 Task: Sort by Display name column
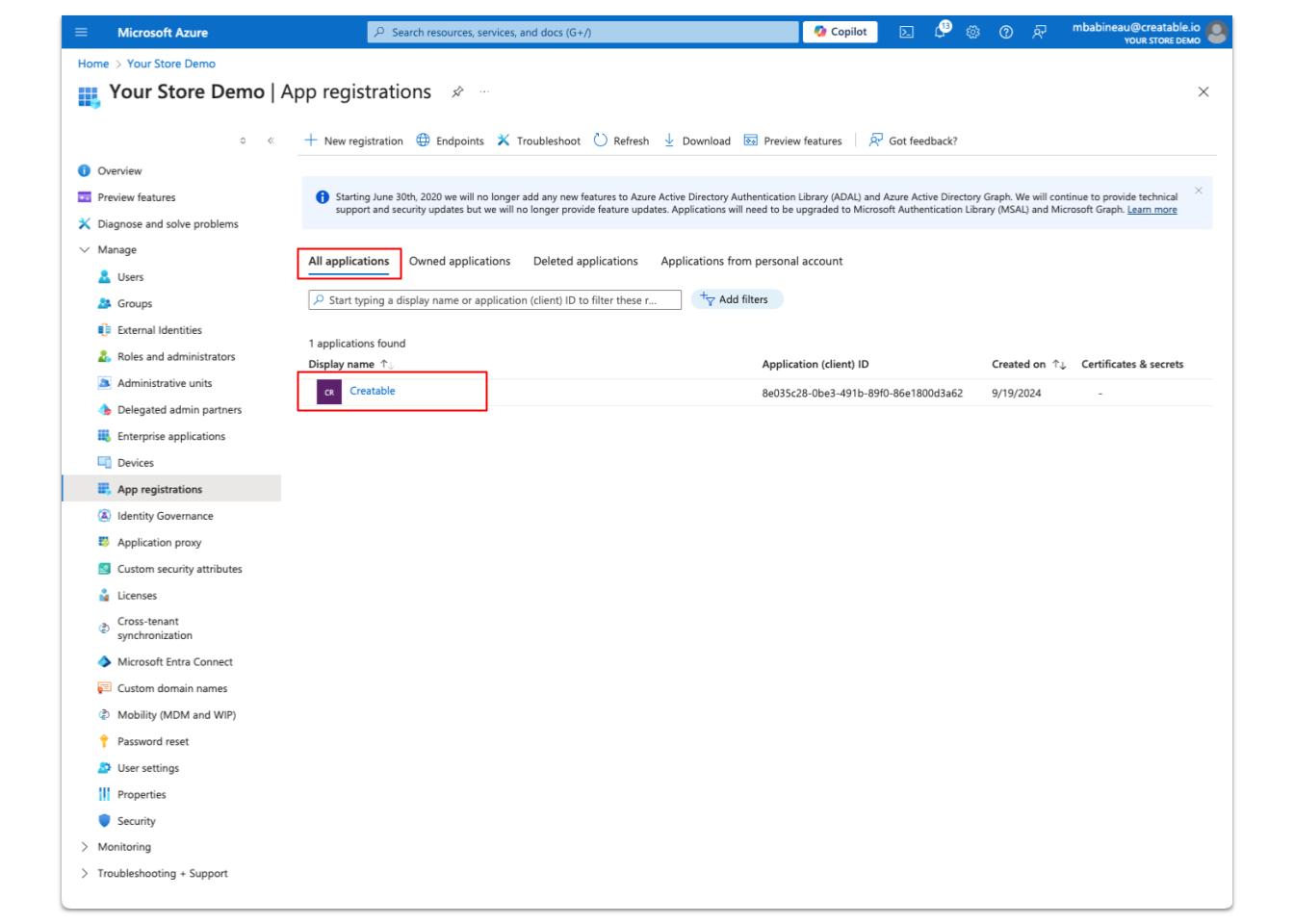(350, 364)
